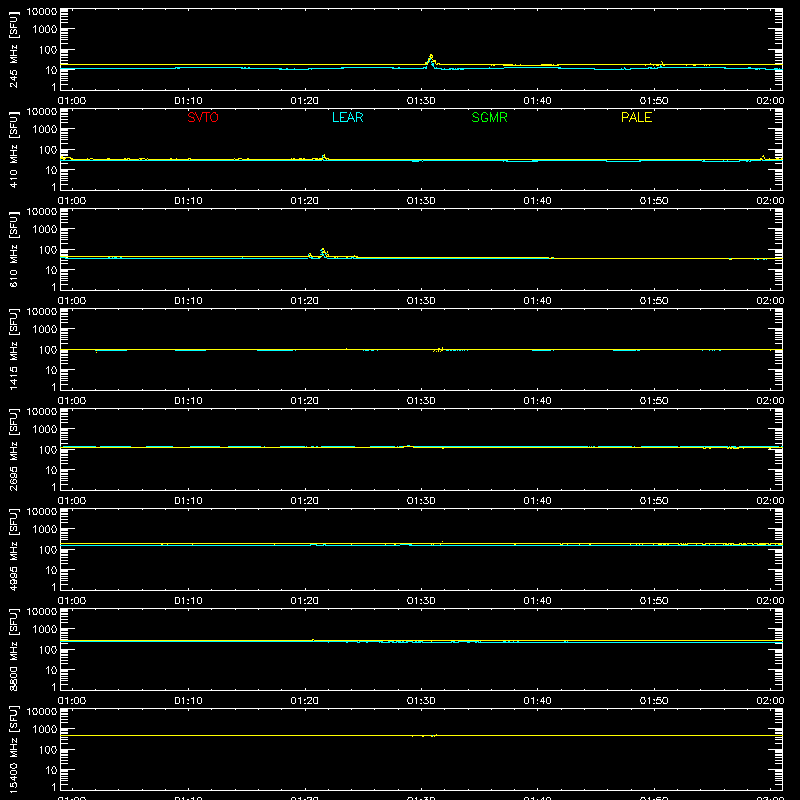Click the 1415 MHz fluctuation near 01:32
800x800 pixels.
[x=440, y=349]
